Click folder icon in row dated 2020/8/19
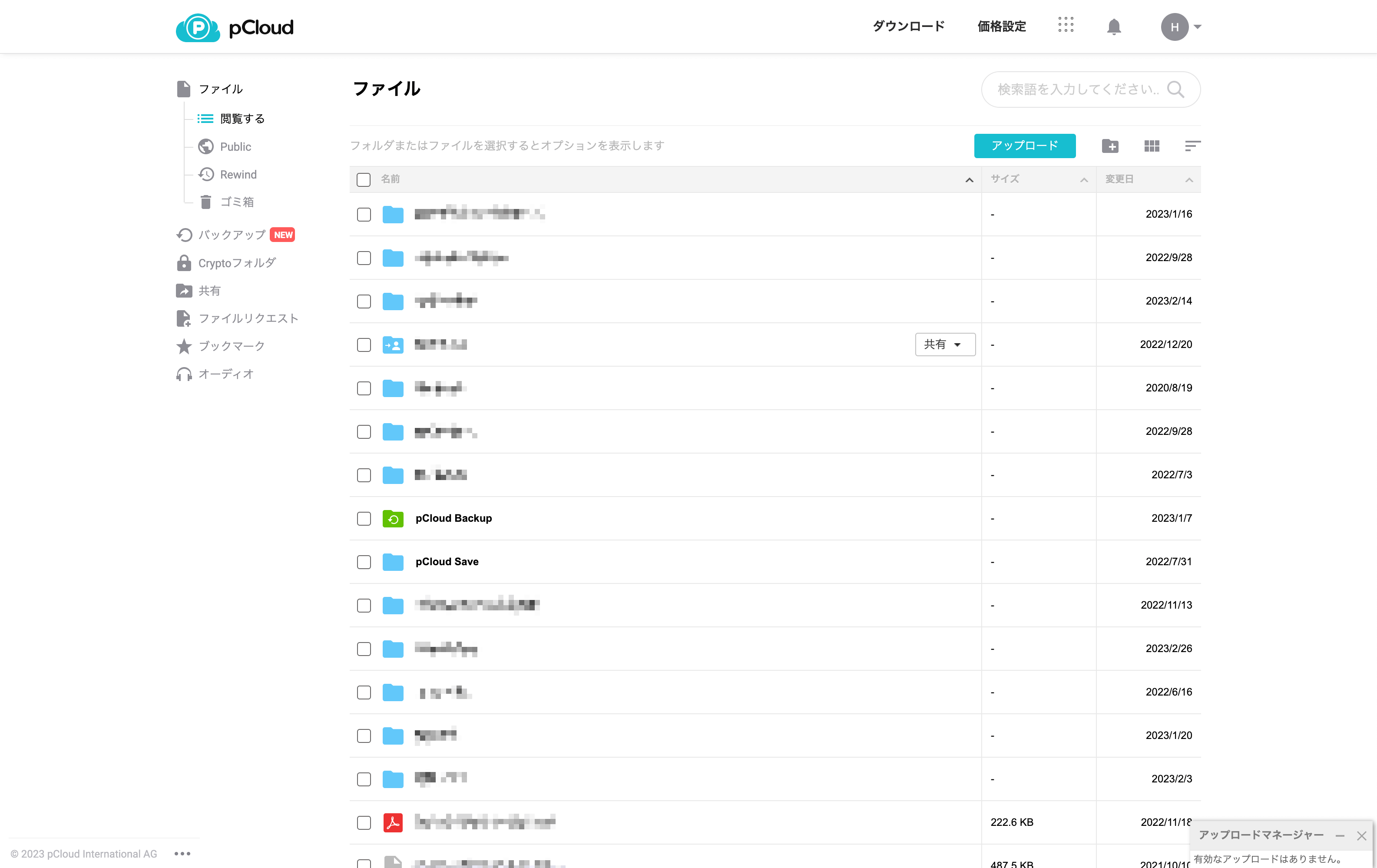The image size is (1377, 868). click(393, 388)
